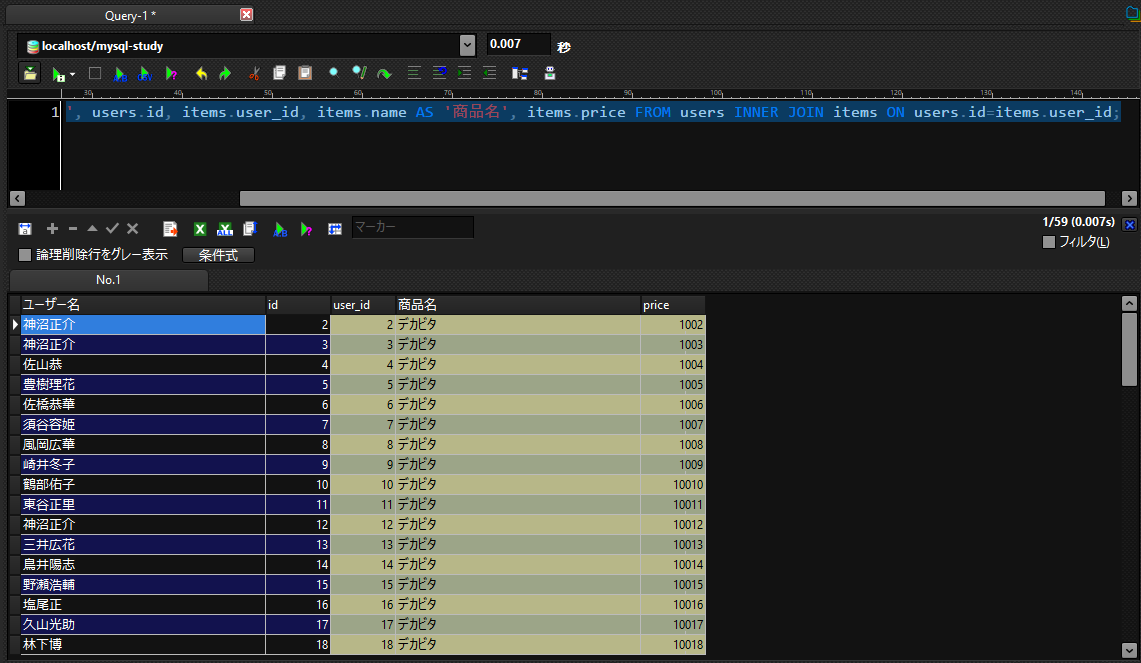This screenshot has width=1141, height=663.
Task: Run A,B comparison from the result toolbar
Action: click(x=280, y=229)
